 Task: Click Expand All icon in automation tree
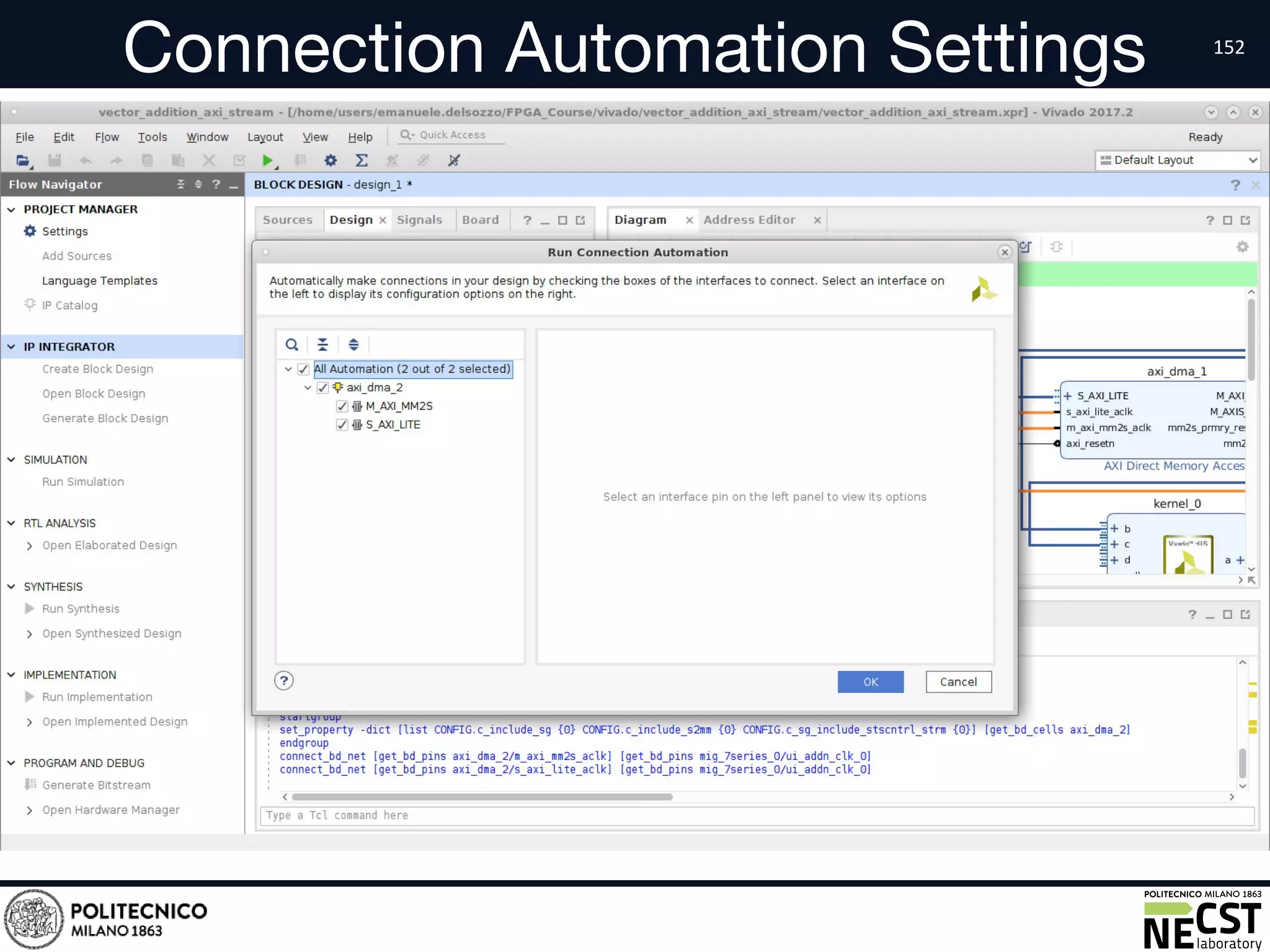tap(353, 345)
